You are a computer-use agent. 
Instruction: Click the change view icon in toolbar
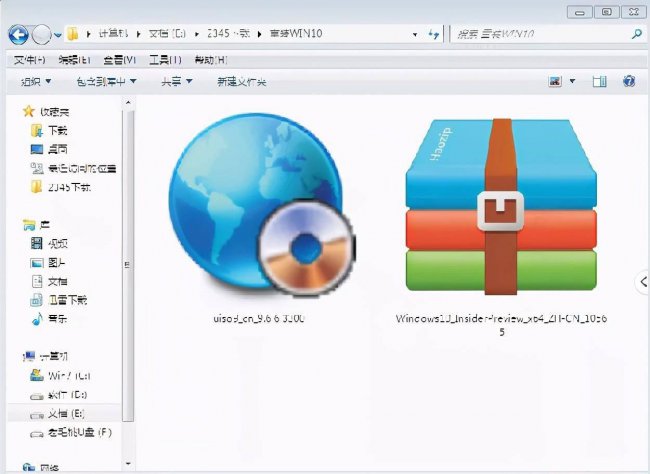(555, 81)
